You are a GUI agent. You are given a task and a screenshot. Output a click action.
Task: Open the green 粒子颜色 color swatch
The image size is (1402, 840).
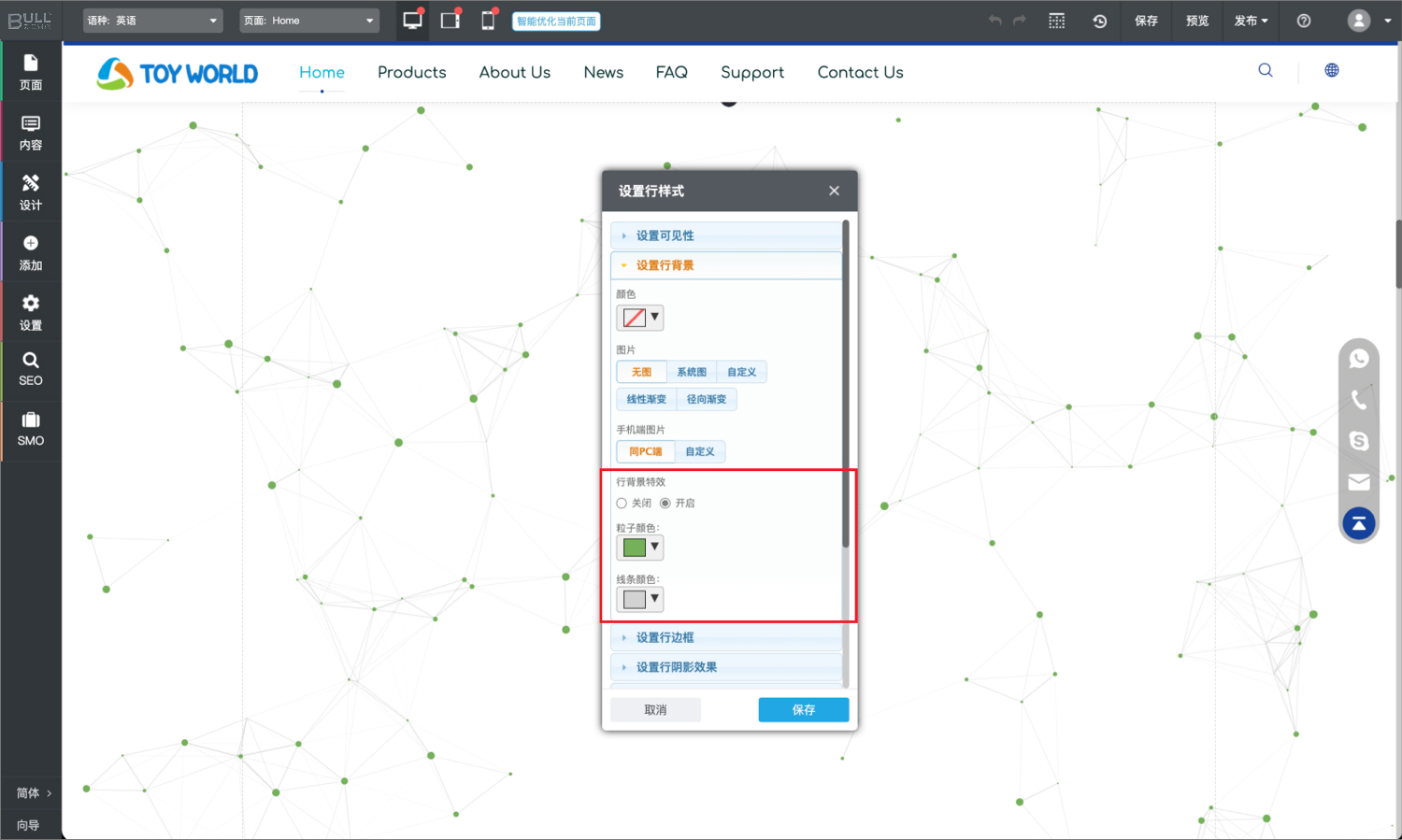click(639, 548)
